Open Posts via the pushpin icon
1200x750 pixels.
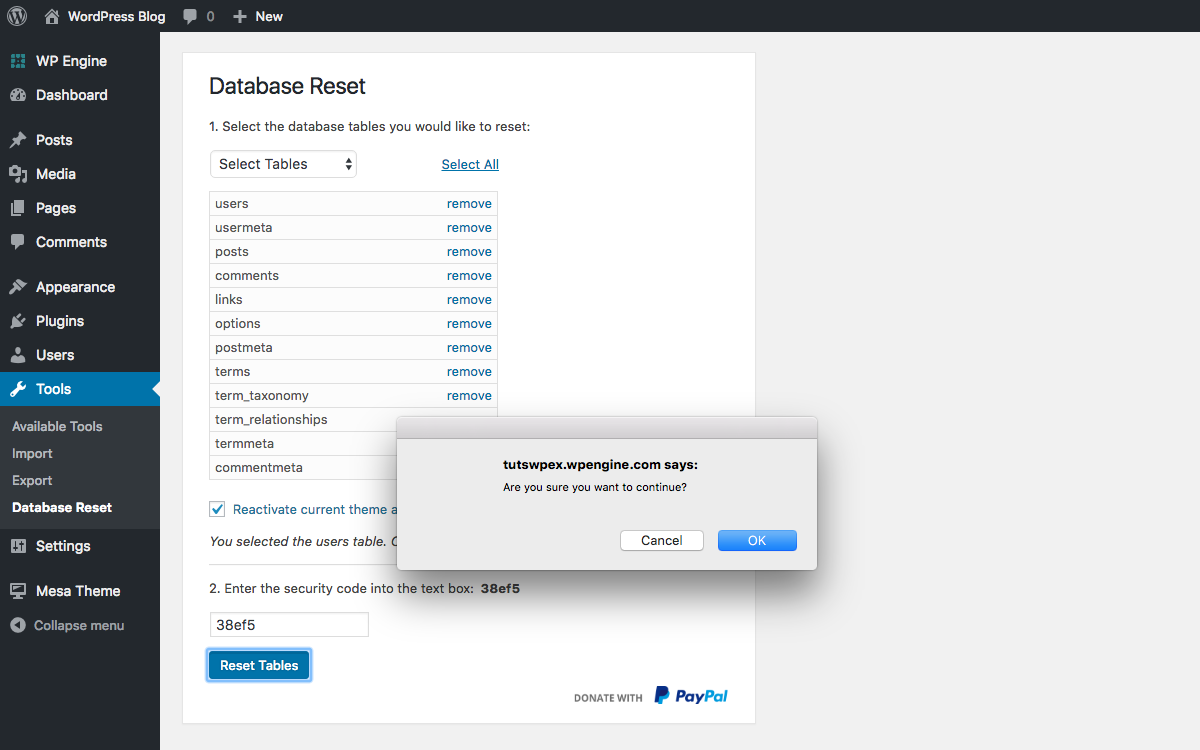[x=18, y=140]
